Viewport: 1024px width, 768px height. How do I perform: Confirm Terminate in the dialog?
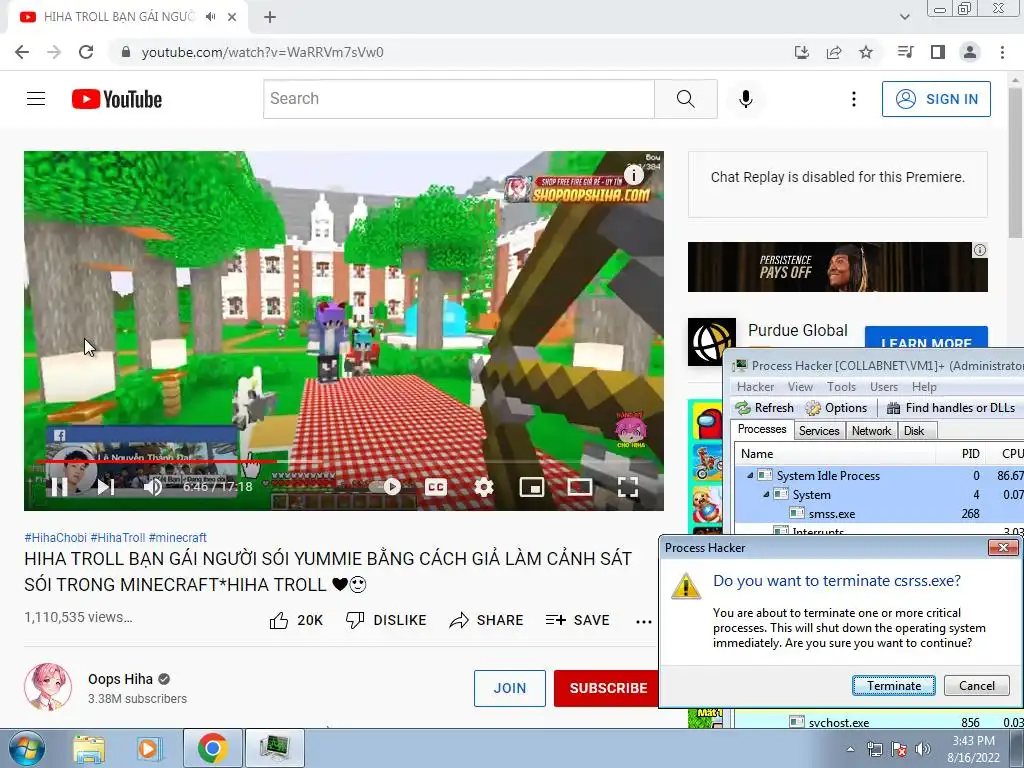pos(893,686)
